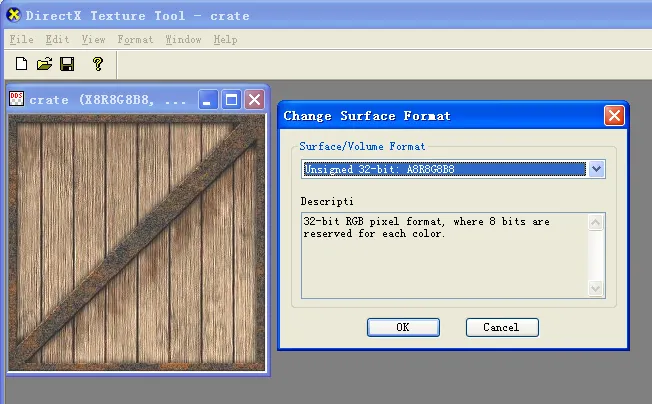
Task: Open the View menu
Action: (x=93, y=39)
